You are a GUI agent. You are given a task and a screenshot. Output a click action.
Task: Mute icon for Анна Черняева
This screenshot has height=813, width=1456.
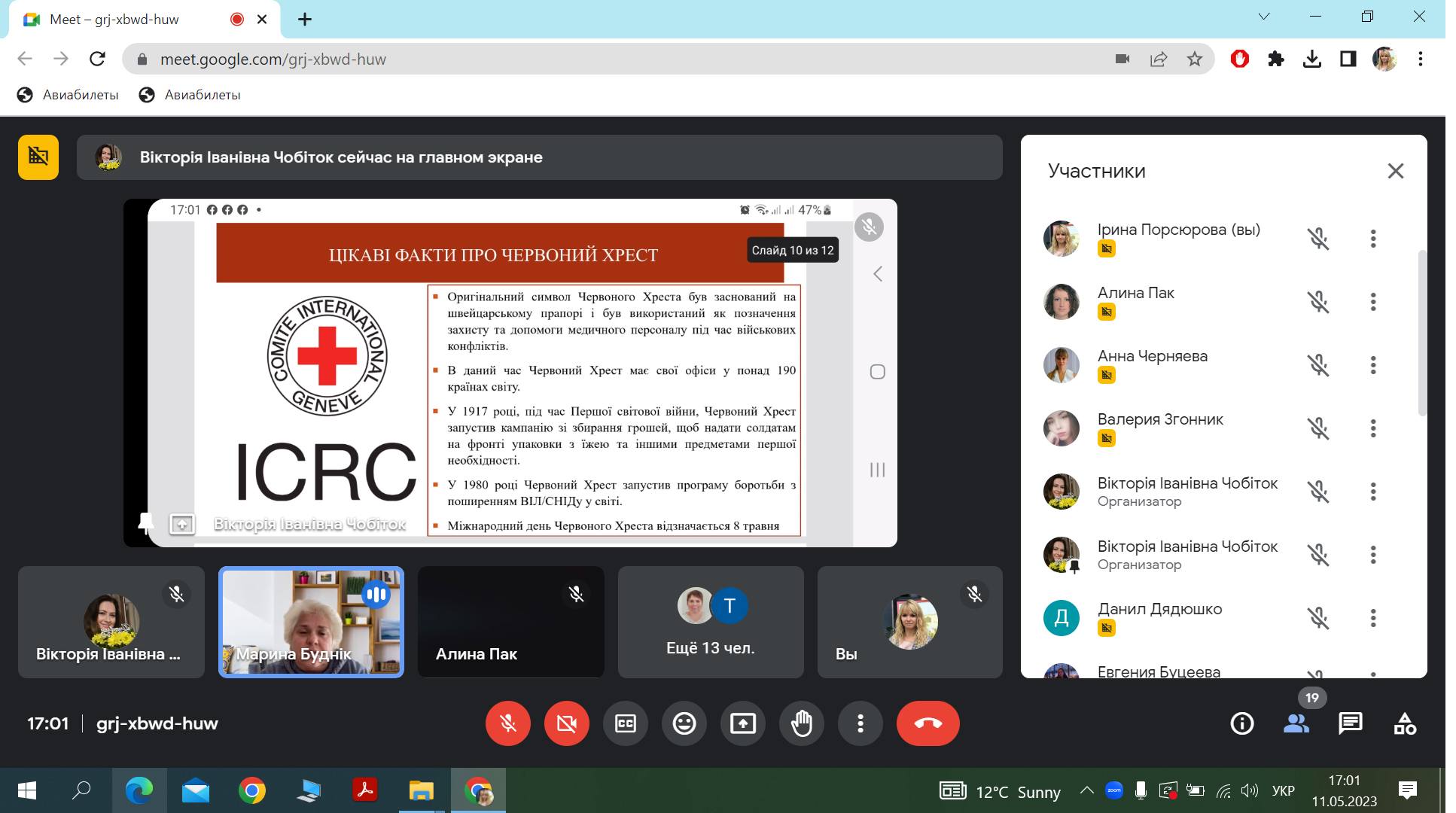coord(1318,365)
